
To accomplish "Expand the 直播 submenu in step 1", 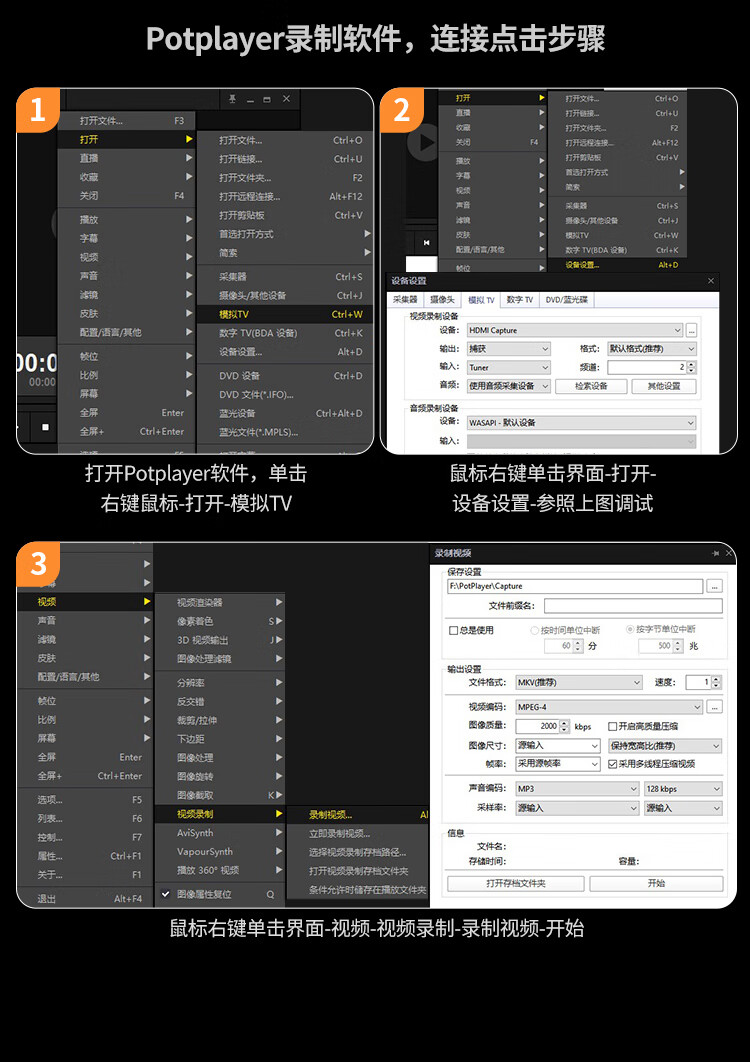I will (127, 158).
